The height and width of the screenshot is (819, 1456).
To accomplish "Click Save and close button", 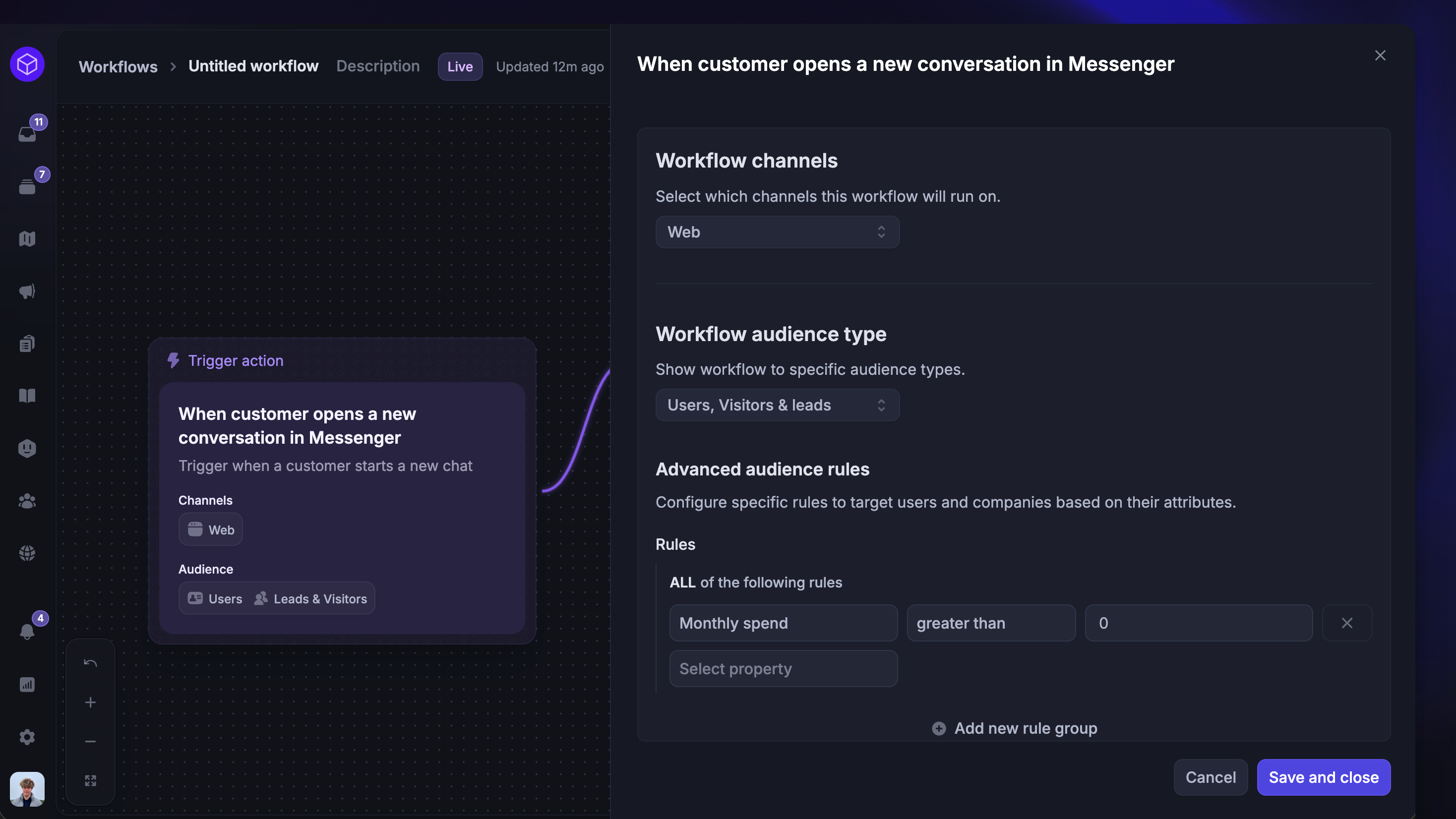I will 1323,777.
